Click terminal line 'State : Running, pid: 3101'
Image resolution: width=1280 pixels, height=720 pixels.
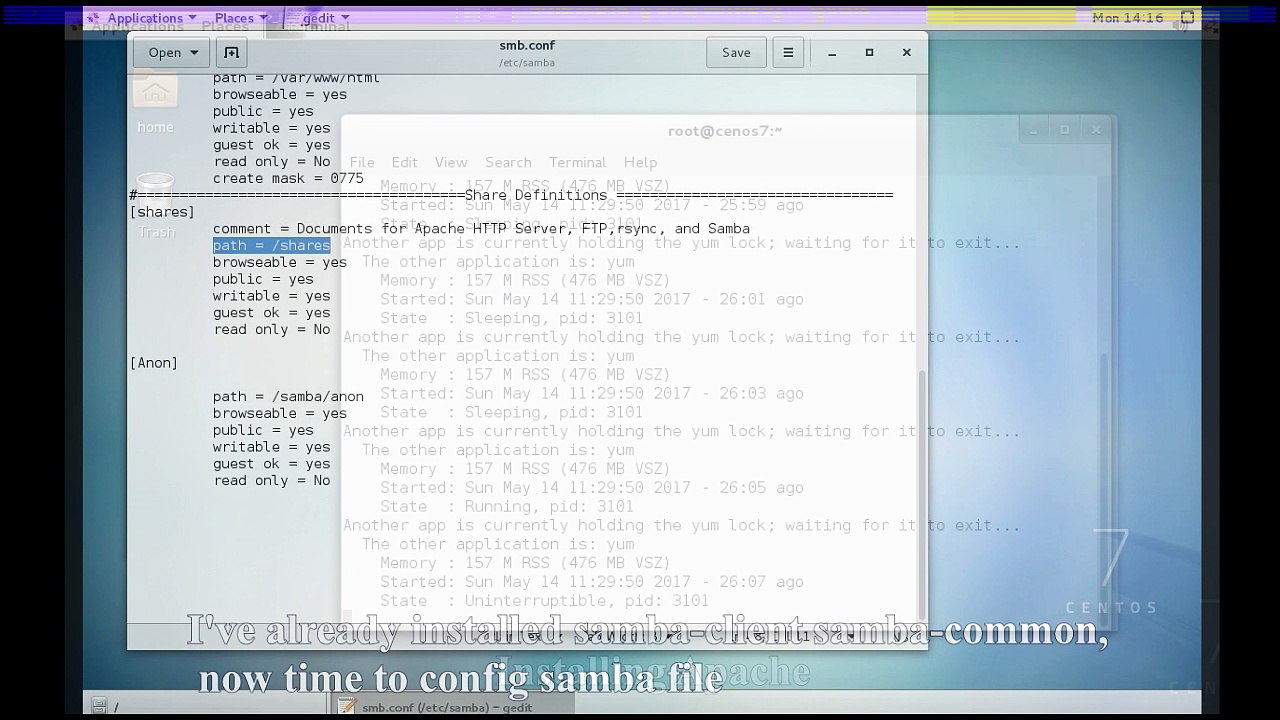click(x=506, y=506)
